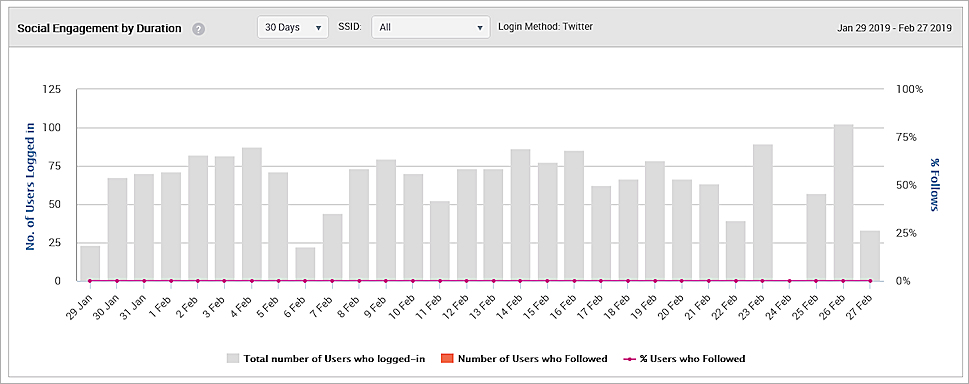The width and height of the screenshot is (969, 384).
Task: Click the 30 Jan bar
Action: pyautogui.click(x=117, y=229)
